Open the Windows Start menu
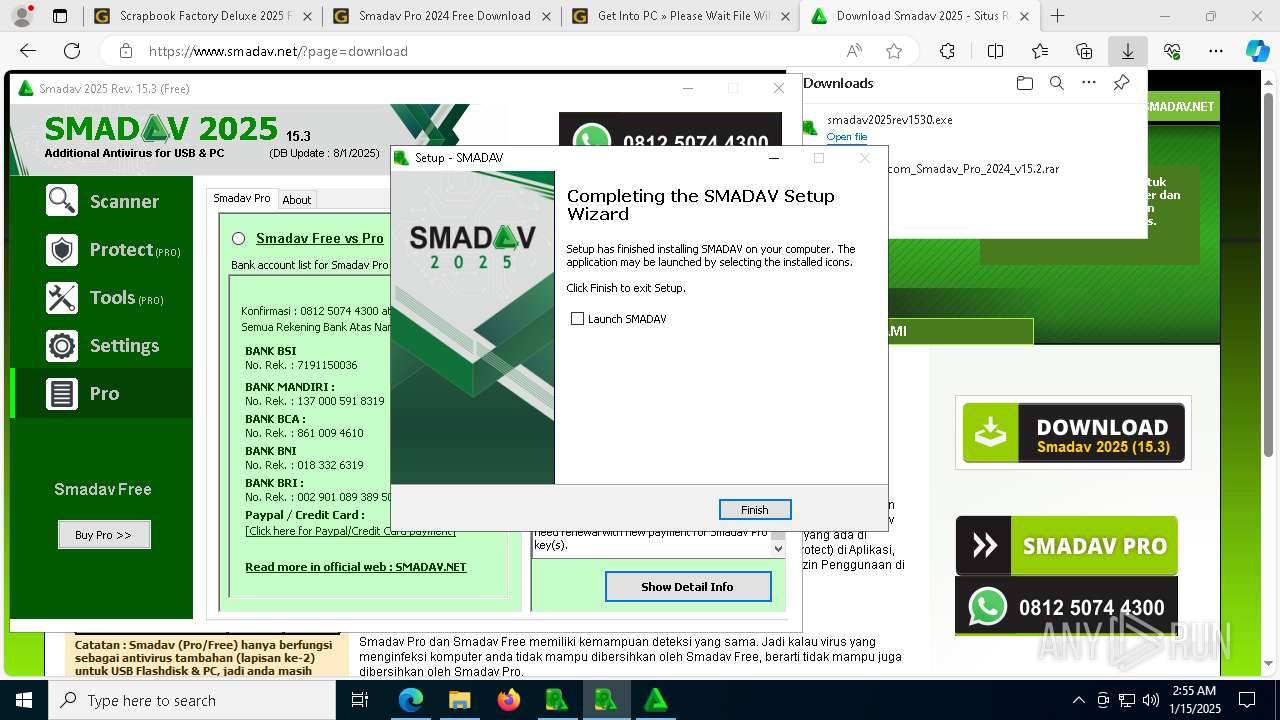 tap(24, 700)
